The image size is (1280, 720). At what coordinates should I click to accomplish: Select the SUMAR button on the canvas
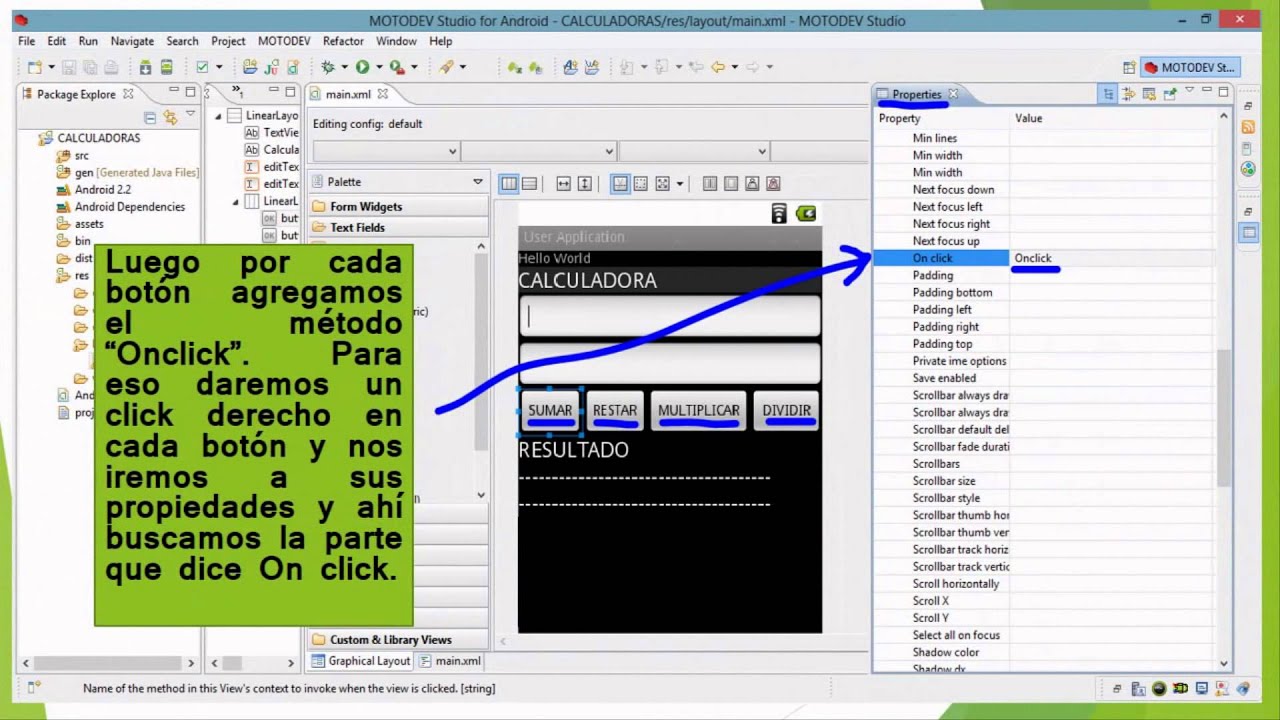point(550,411)
